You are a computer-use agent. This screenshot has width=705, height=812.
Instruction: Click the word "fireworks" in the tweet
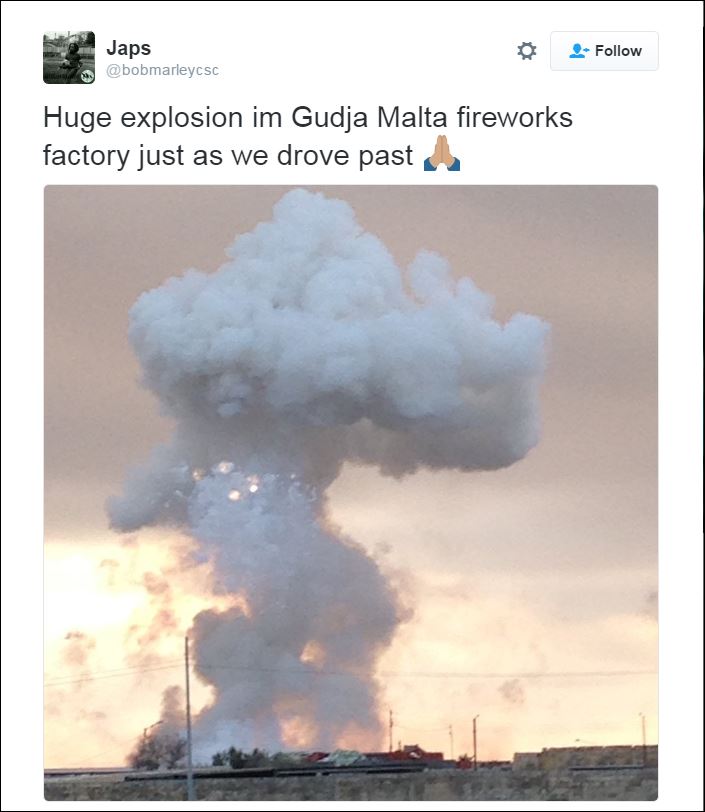[514, 118]
